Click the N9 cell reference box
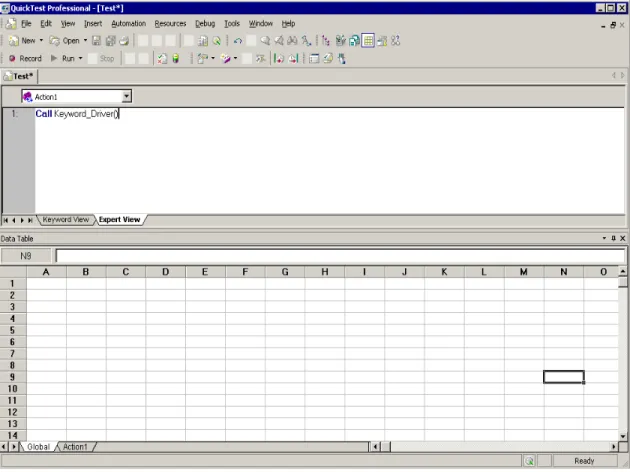 coord(26,256)
